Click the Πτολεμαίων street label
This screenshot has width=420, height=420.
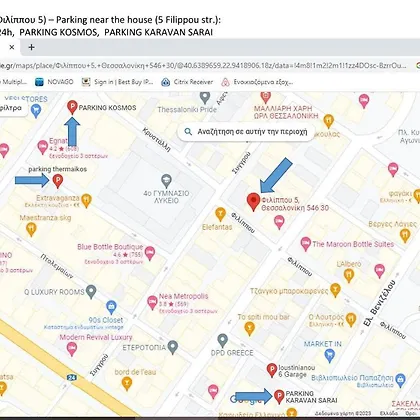(x=57, y=266)
